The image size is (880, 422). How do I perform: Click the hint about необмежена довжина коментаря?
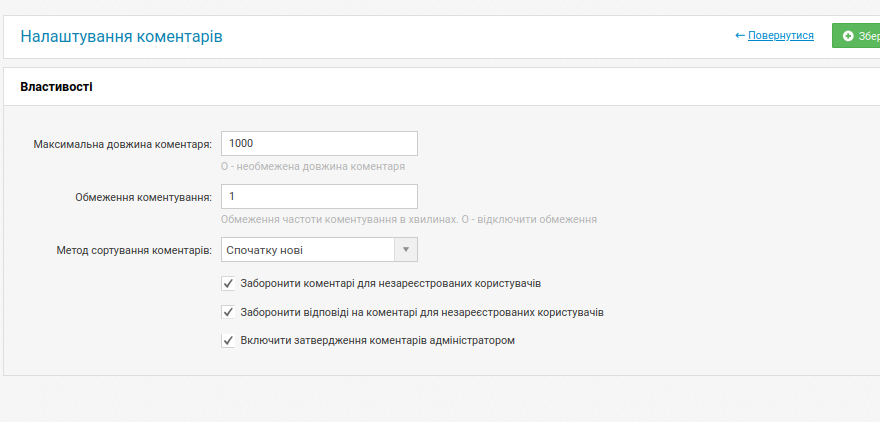(313, 167)
